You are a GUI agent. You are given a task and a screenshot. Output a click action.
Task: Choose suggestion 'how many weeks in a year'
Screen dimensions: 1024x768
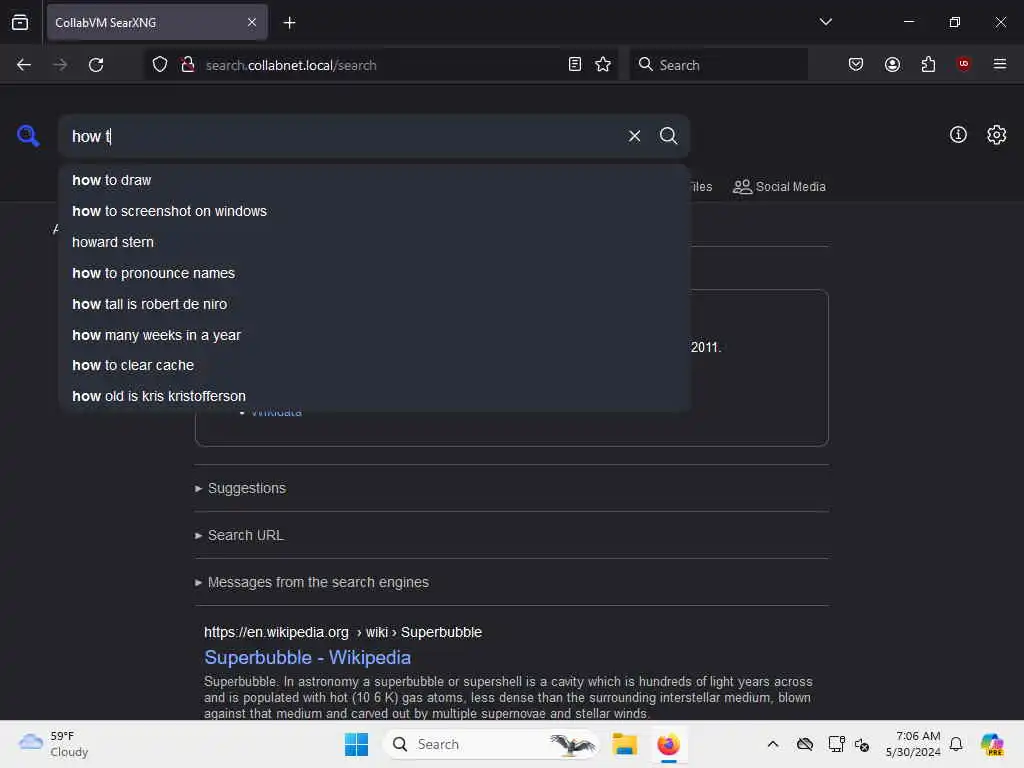click(x=374, y=335)
